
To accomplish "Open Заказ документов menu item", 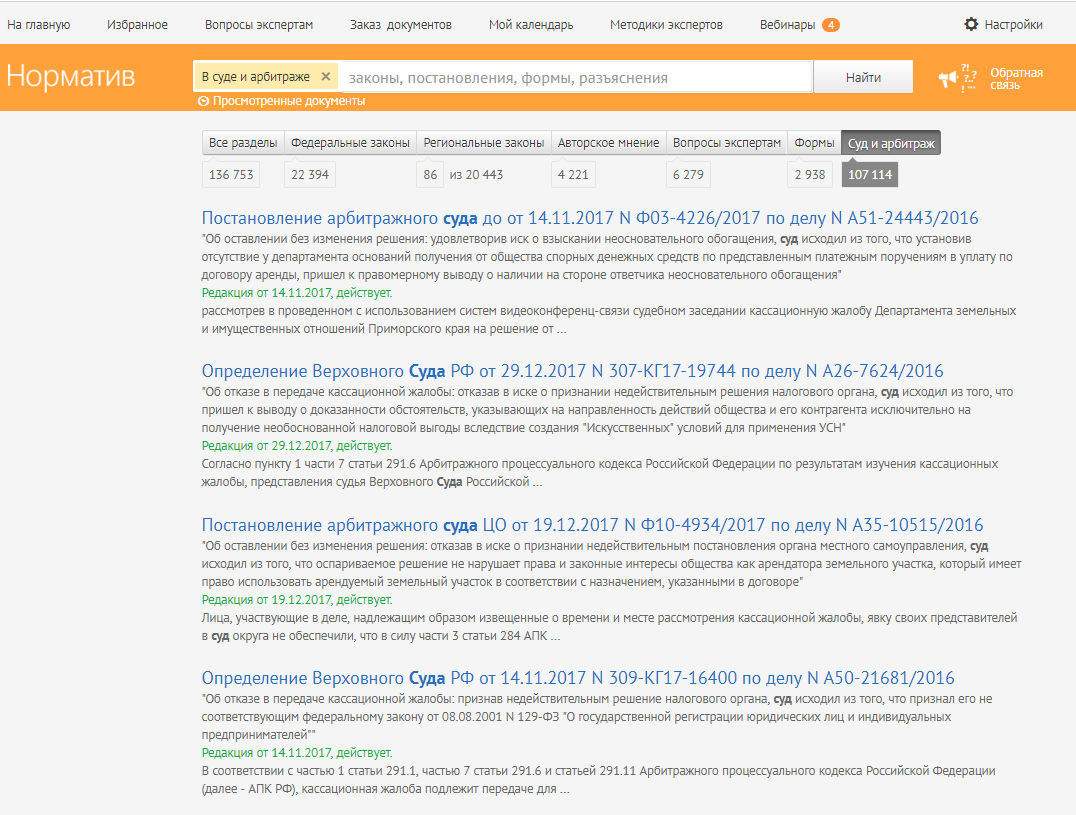I will click(401, 25).
